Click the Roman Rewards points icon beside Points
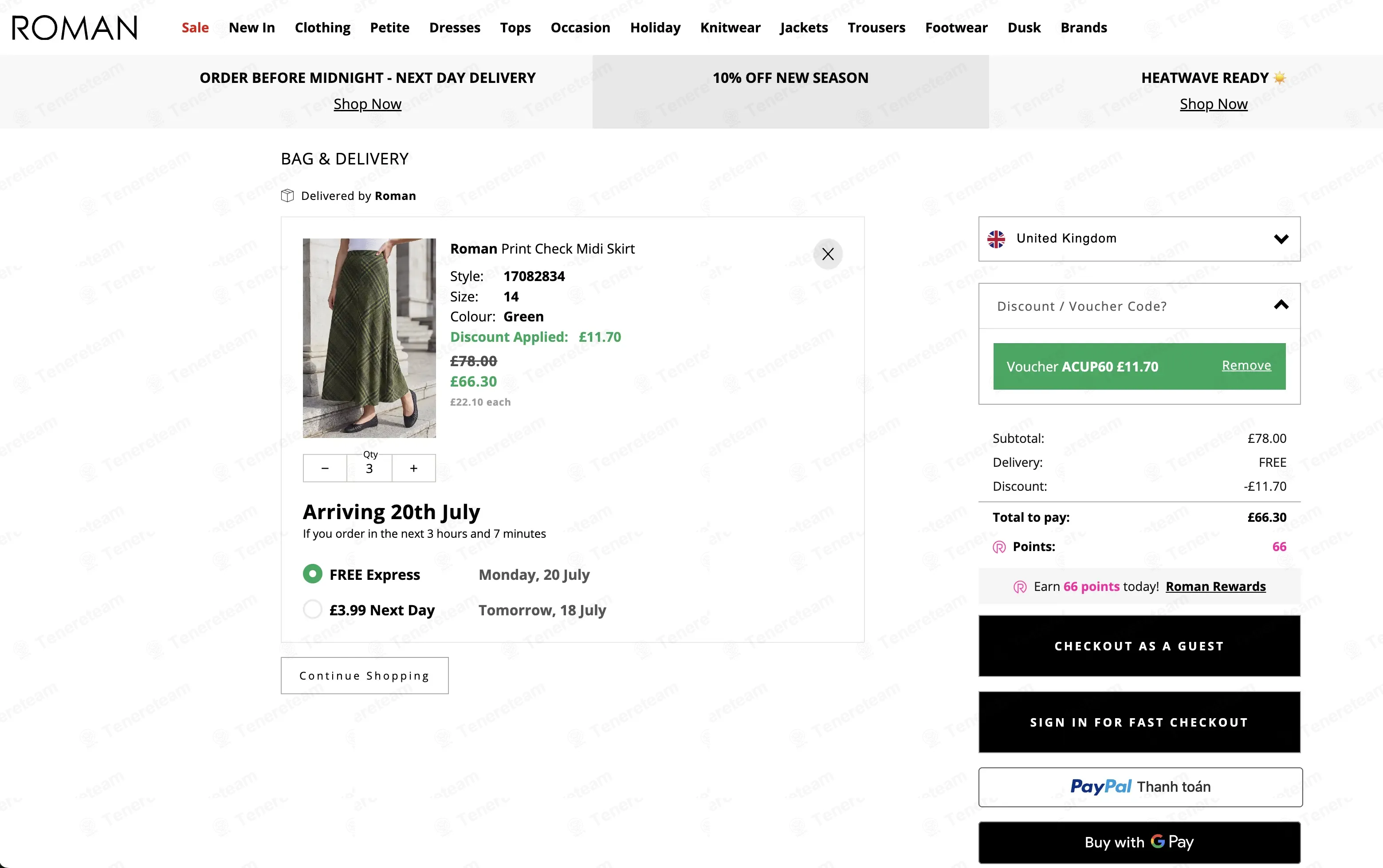Image resolution: width=1383 pixels, height=868 pixels. [x=999, y=547]
